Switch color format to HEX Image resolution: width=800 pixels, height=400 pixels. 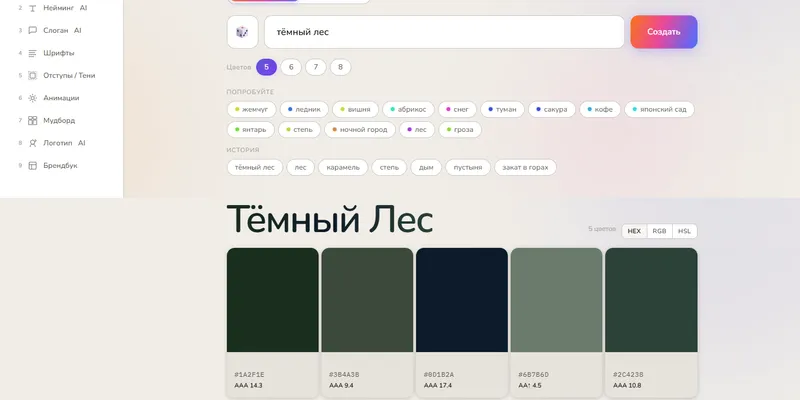tap(634, 231)
